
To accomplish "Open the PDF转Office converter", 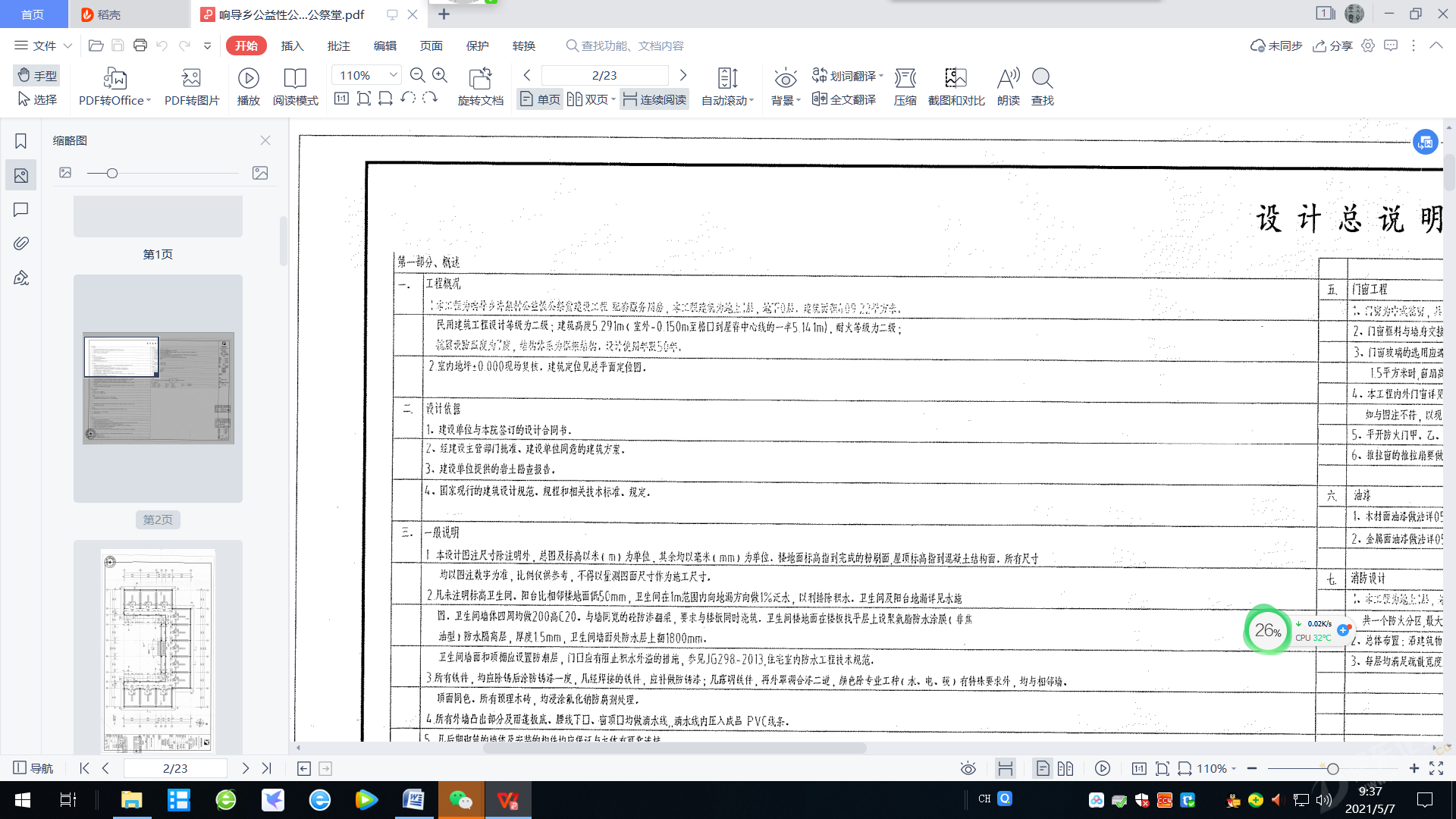I will click(x=115, y=86).
